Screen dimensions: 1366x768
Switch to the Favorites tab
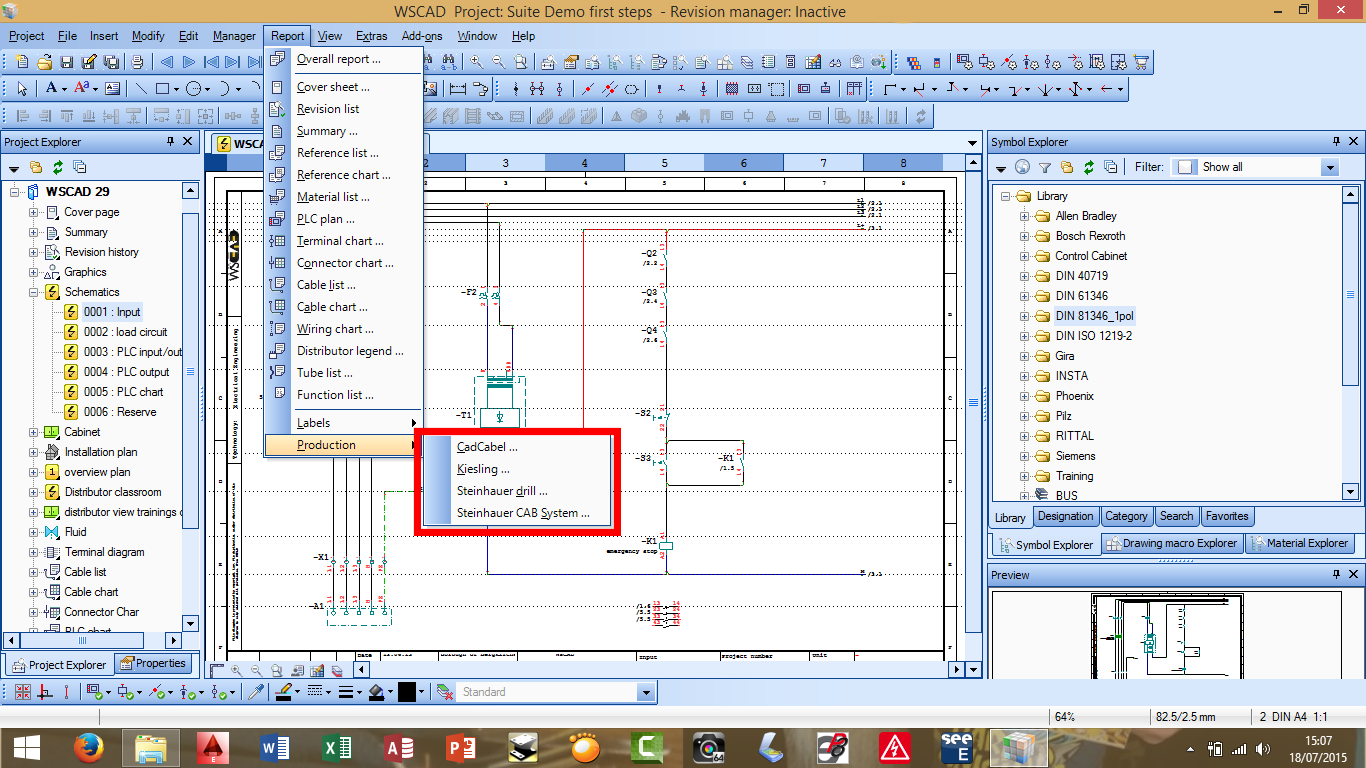(1227, 517)
